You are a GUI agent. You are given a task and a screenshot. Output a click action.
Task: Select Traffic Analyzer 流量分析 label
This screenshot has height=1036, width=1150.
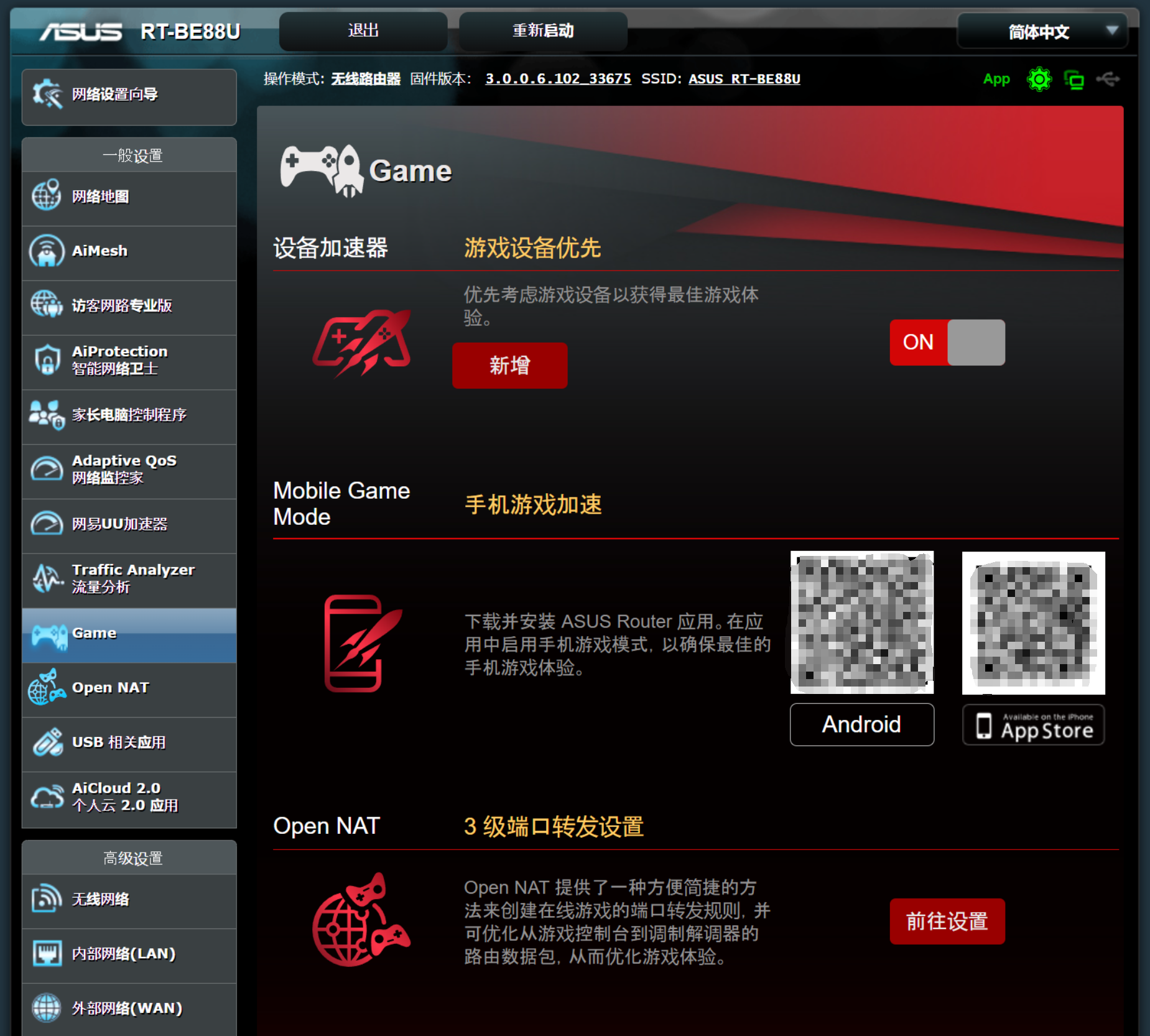(133, 578)
